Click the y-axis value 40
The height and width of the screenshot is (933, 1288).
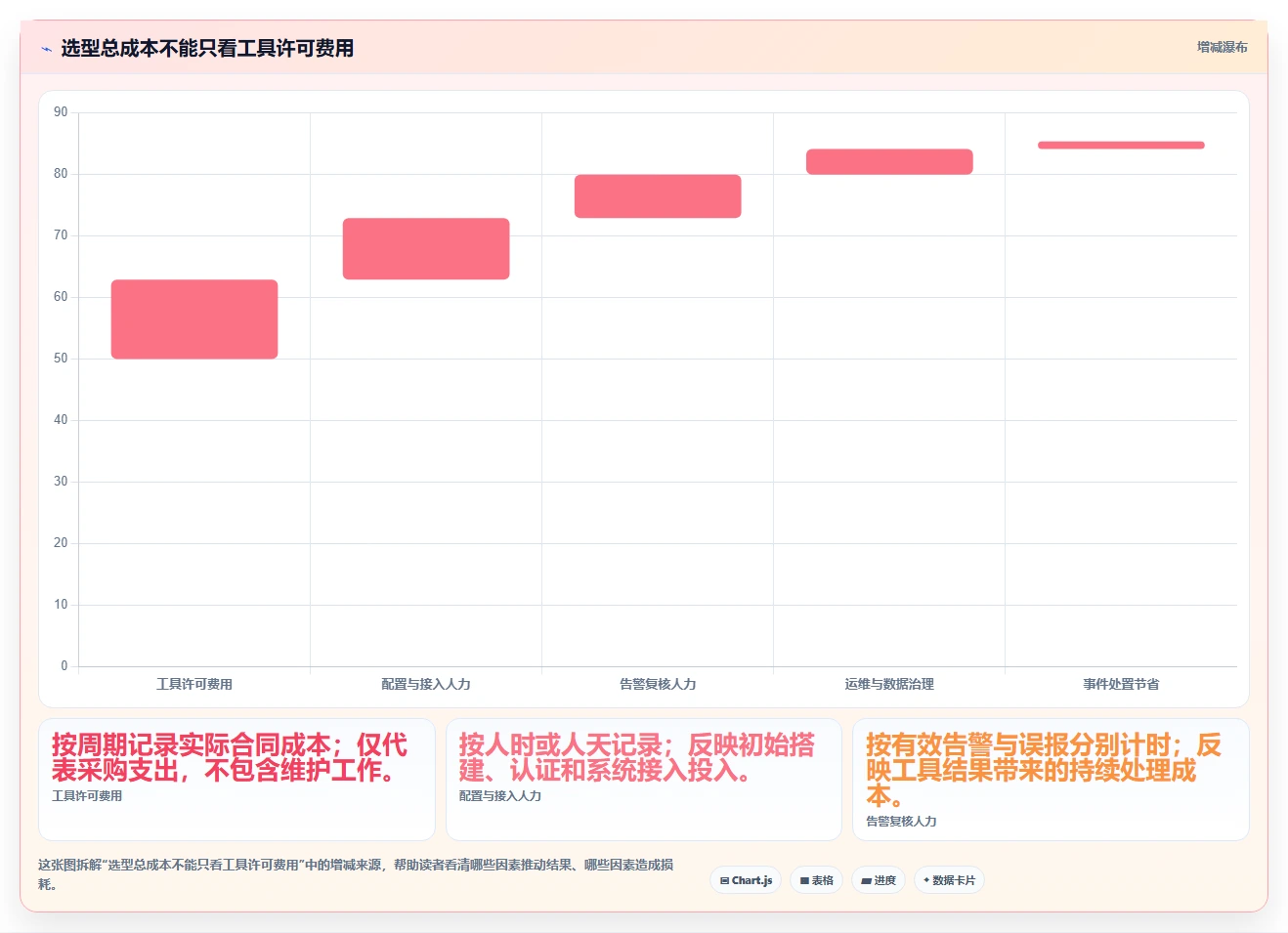(x=61, y=420)
